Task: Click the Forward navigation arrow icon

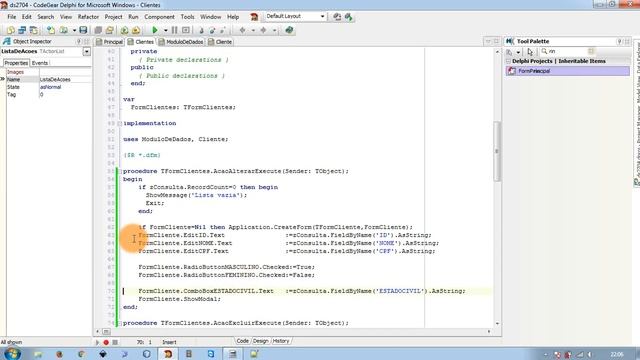Action: coord(264,30)
